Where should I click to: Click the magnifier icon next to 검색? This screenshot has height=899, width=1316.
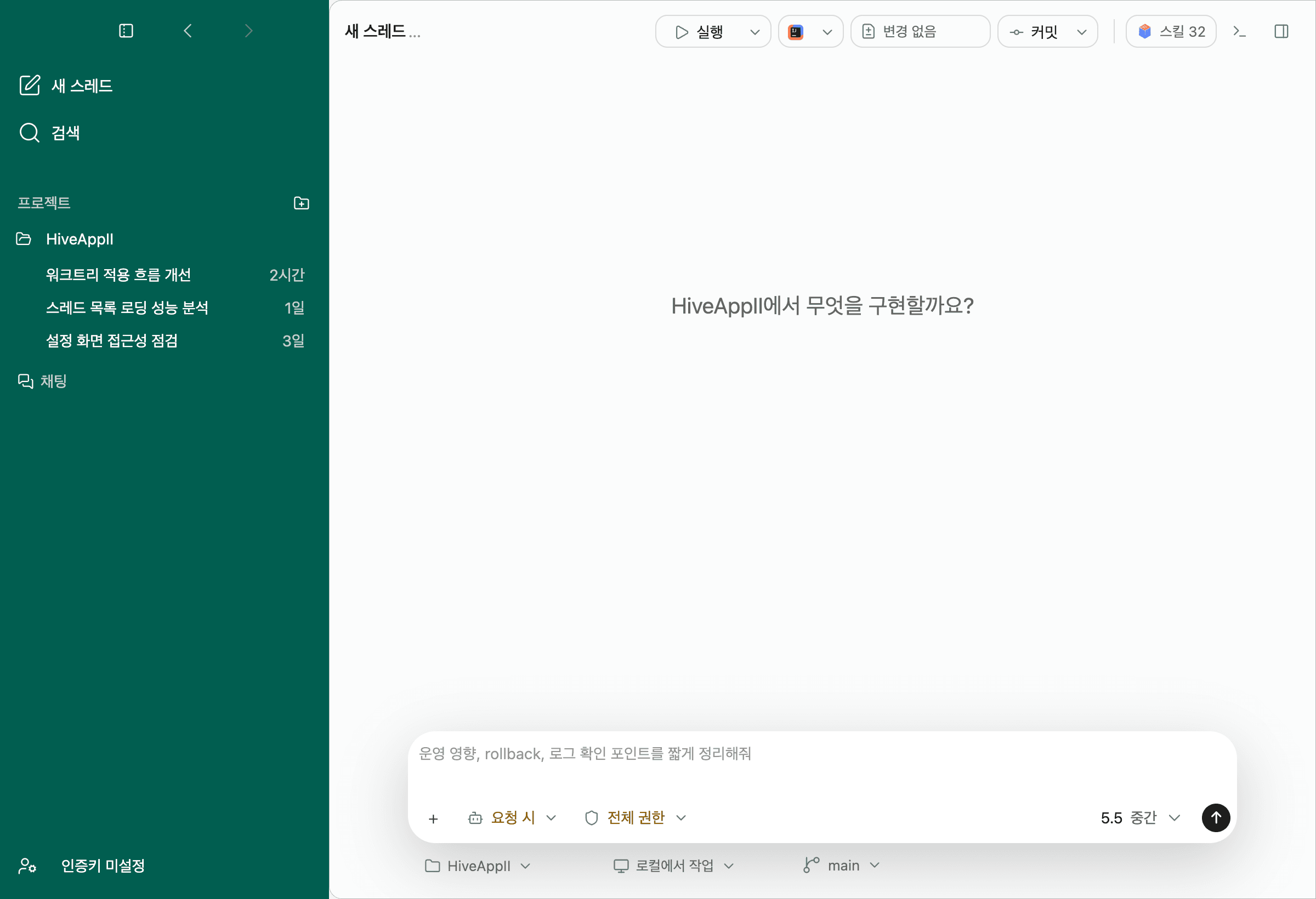click(x=30, y=133)
